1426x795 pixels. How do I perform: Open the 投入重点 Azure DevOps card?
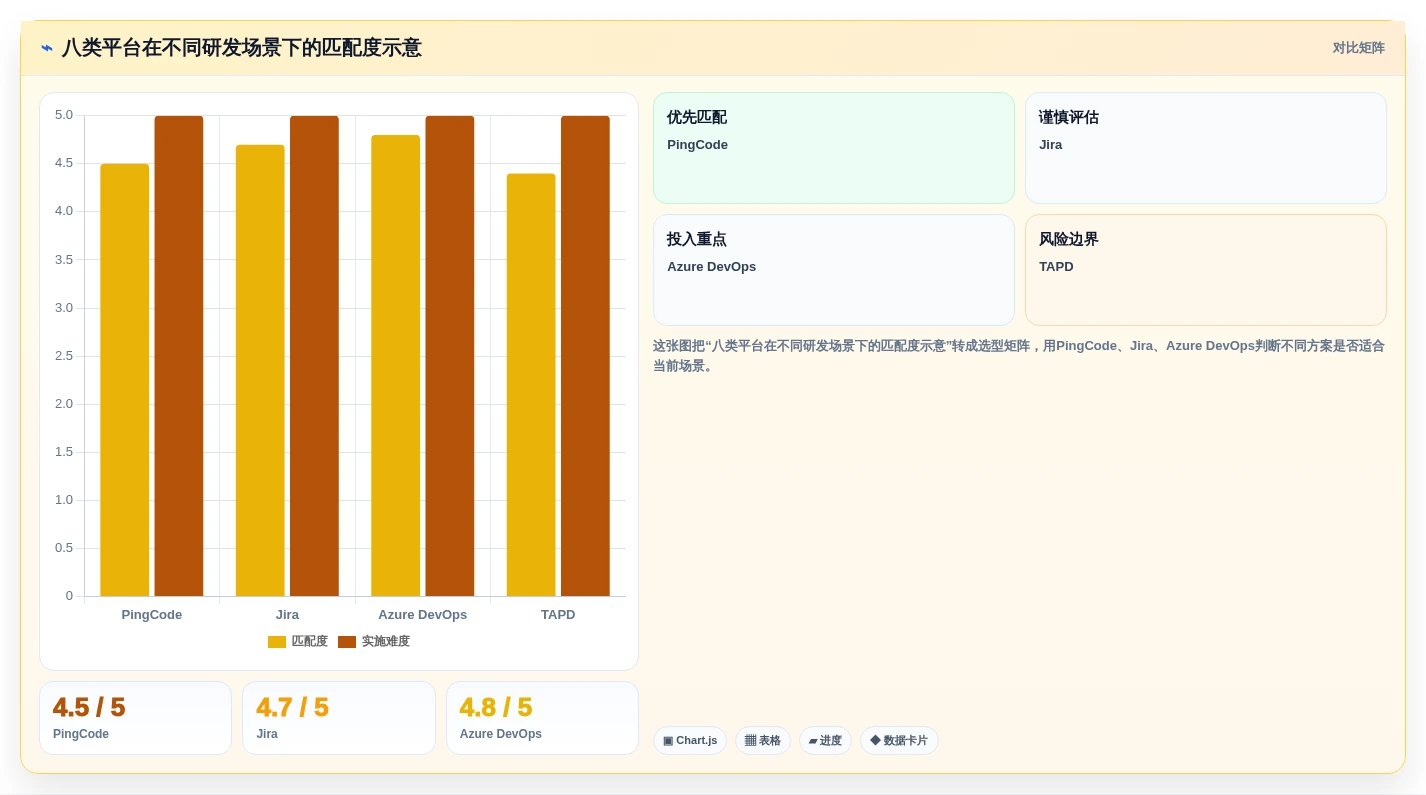point(834,270)
